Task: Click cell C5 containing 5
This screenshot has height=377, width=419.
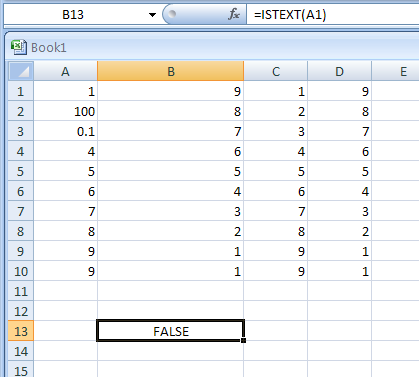Action: pyautogui.click(x=276, y=171)
